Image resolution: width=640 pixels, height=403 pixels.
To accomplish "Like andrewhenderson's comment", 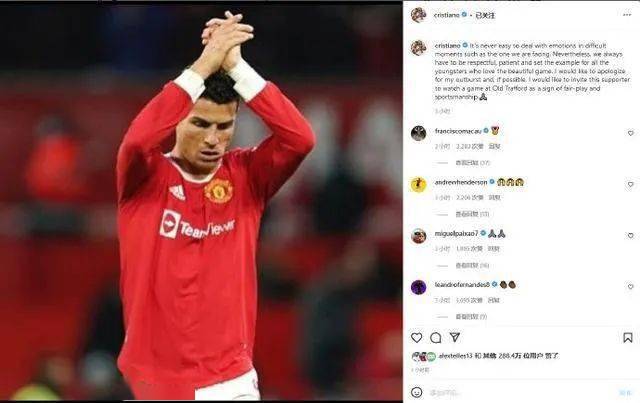I will (x=631, y=185).
